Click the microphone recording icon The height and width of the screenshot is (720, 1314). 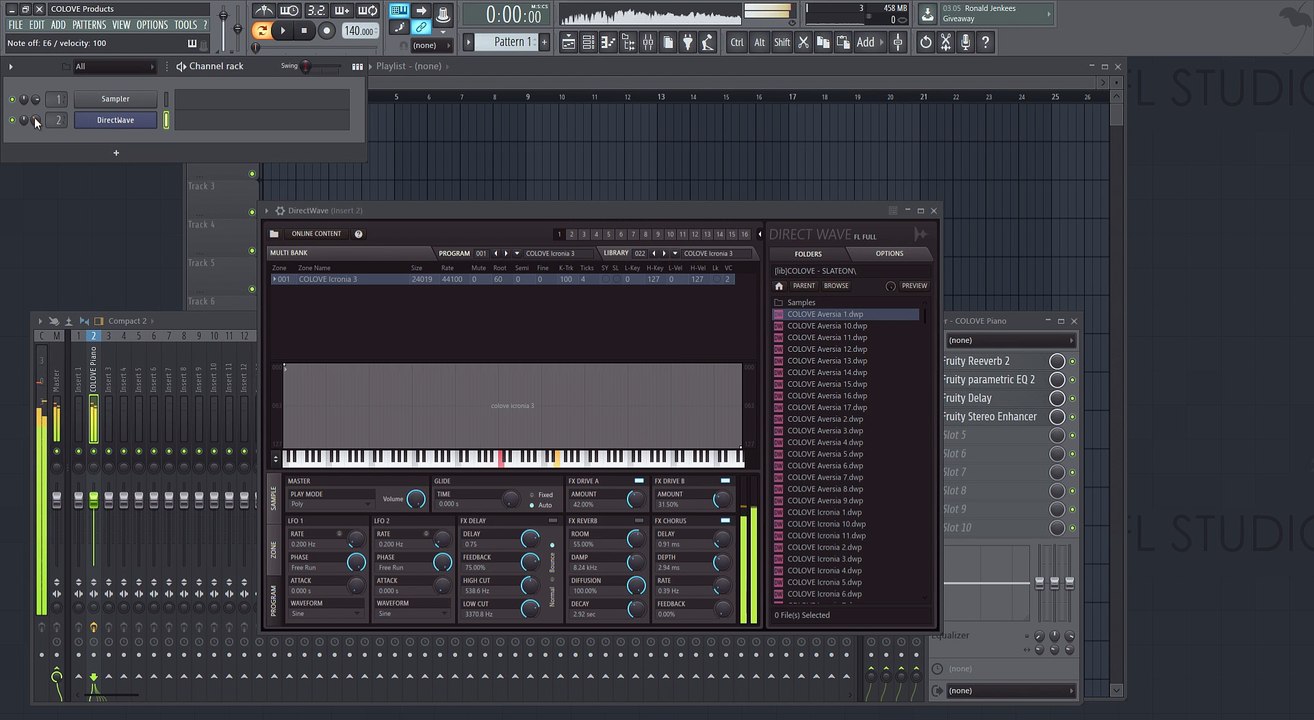(x=965, y=42)
